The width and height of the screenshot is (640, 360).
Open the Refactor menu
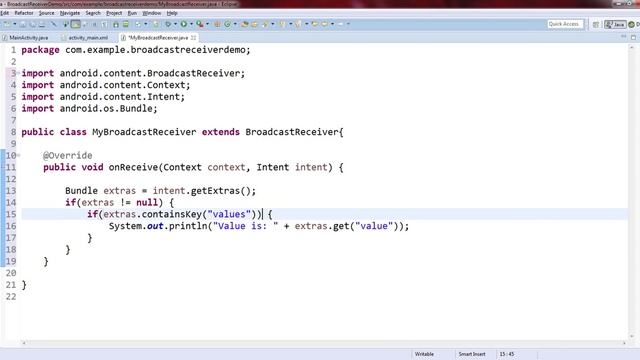[24, 13]
